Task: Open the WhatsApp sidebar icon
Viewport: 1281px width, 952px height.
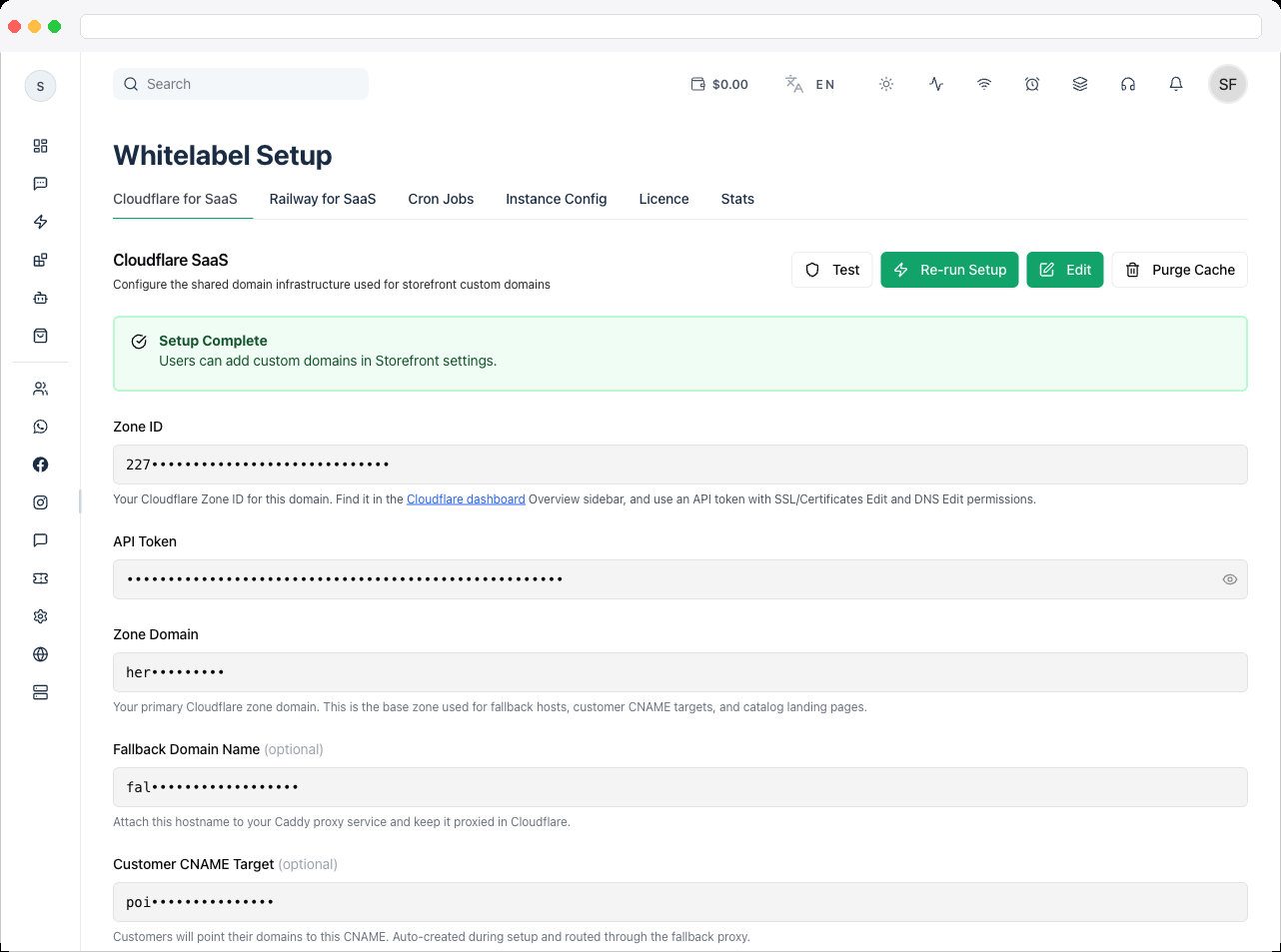Action: [40, 427]
